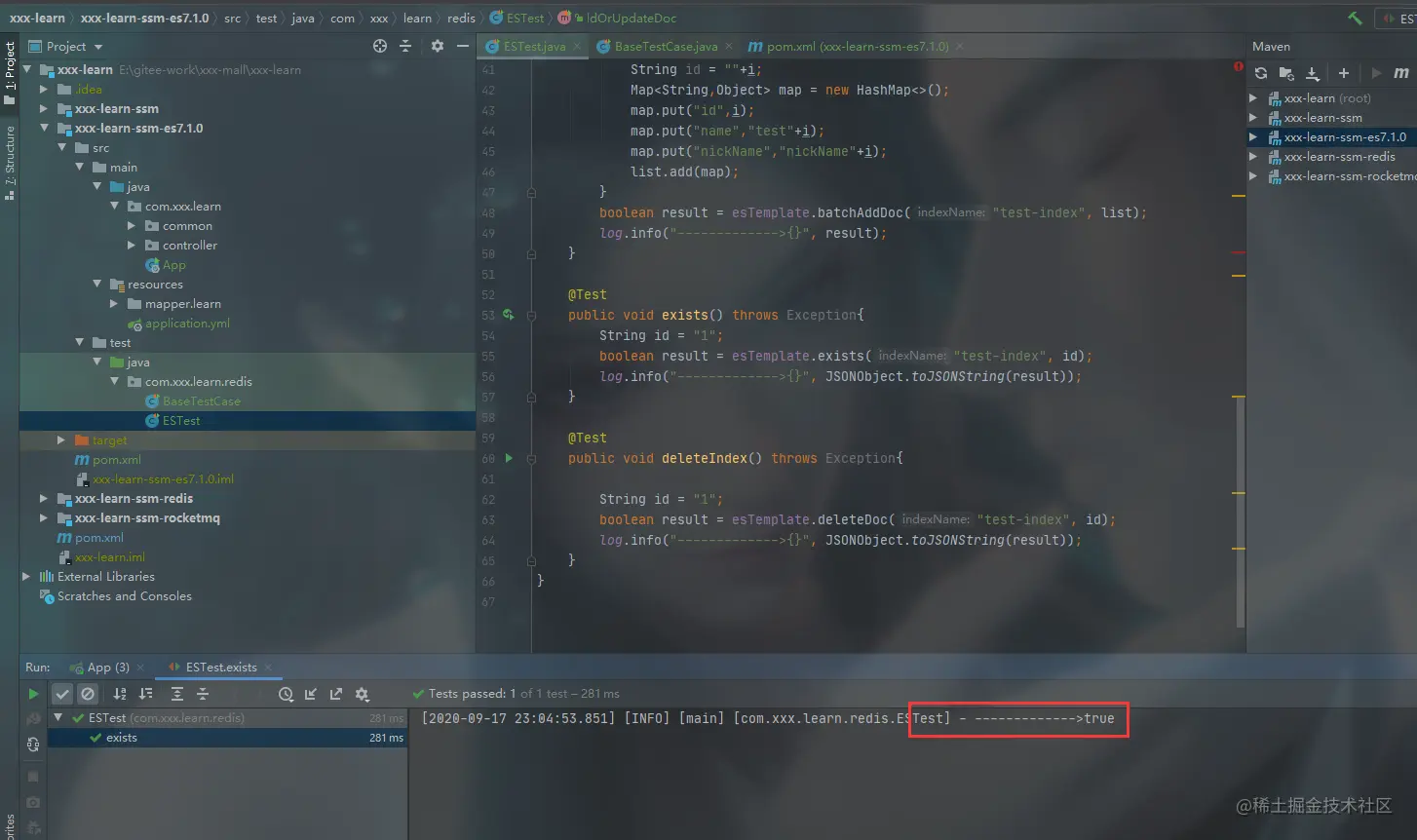Screen dimensions: 1417x840
Task: Generate sources and update Maven folders
Action: 1286,73
